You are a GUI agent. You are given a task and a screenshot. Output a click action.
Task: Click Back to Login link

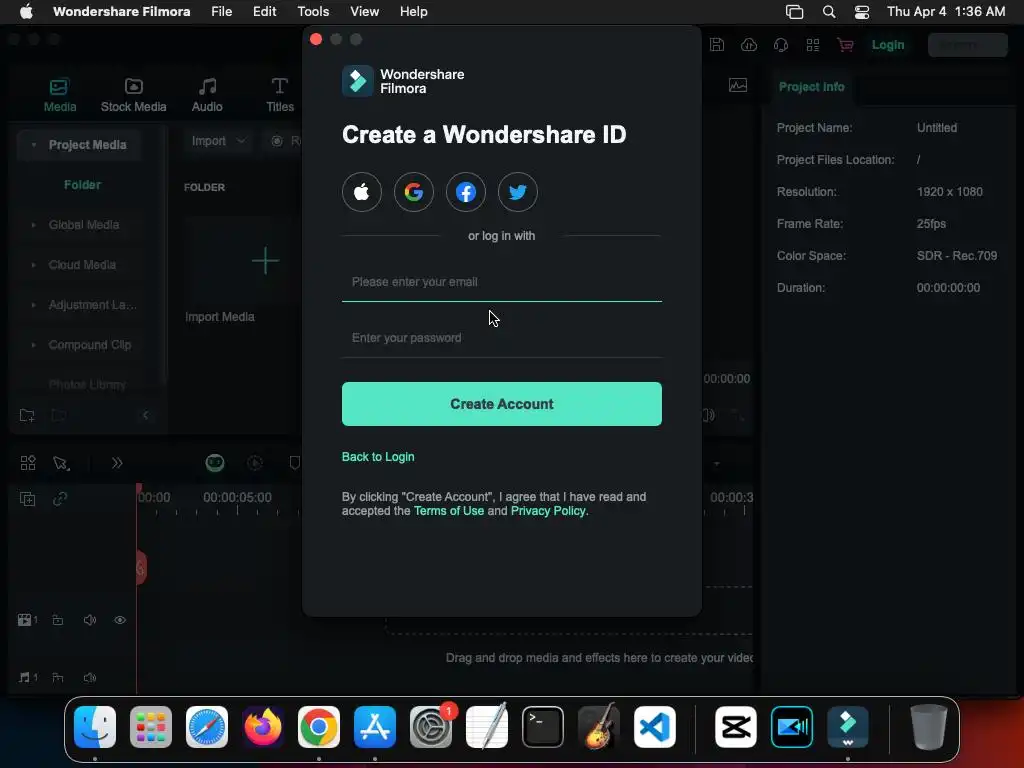click(x=378, y=456)
